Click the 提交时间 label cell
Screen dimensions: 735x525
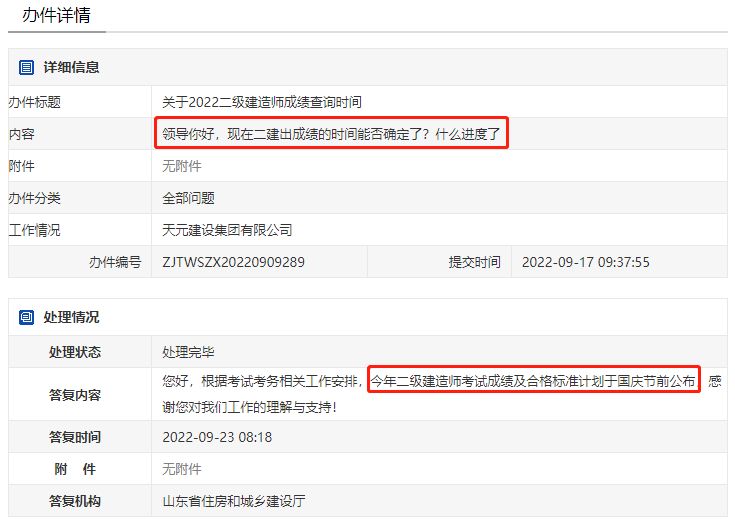[x=474, y=262]
